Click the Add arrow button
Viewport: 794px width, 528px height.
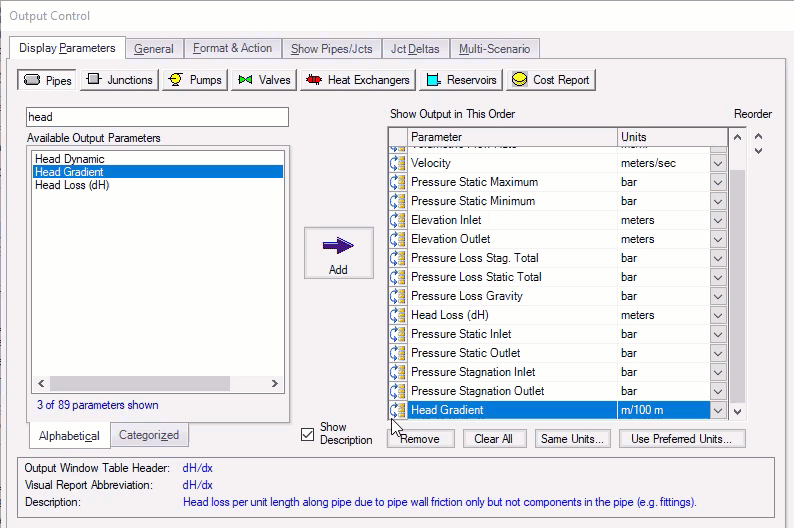click(338, 253)
